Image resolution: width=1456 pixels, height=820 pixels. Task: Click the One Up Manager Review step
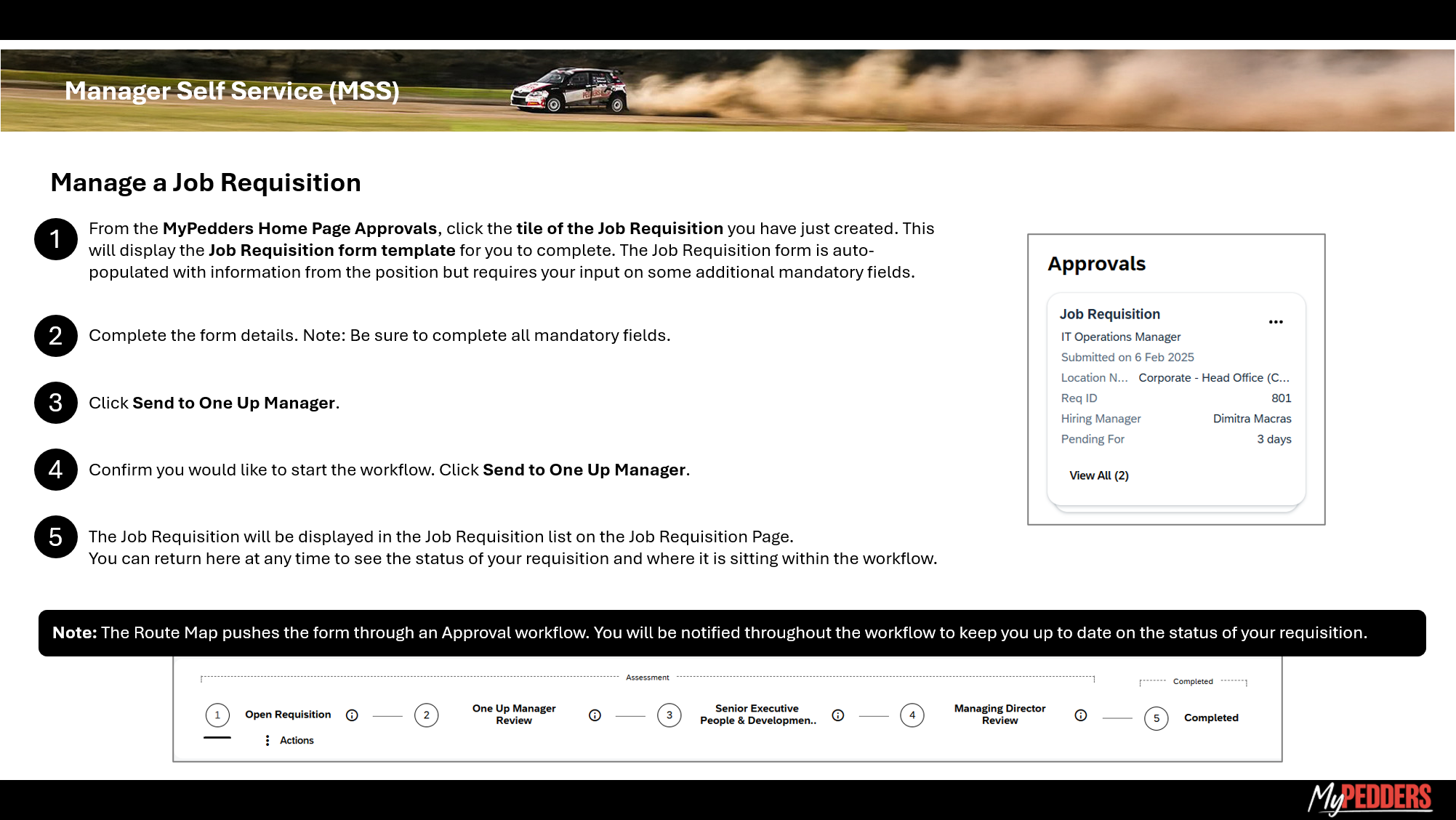514,715
